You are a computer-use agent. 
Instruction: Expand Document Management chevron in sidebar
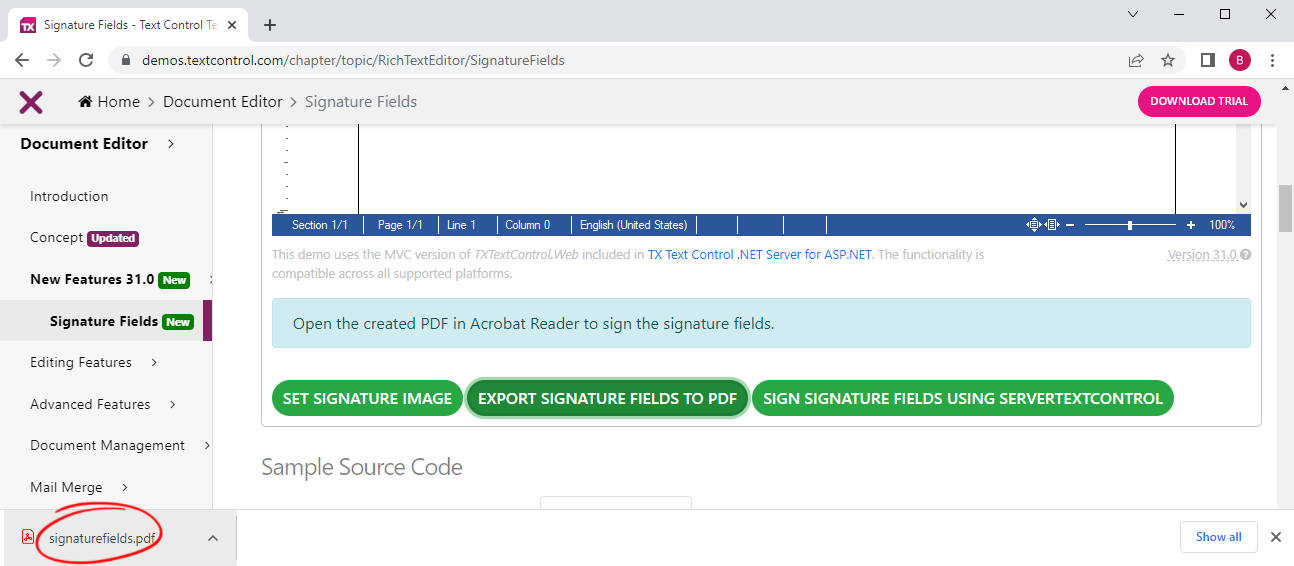(207, 445)
